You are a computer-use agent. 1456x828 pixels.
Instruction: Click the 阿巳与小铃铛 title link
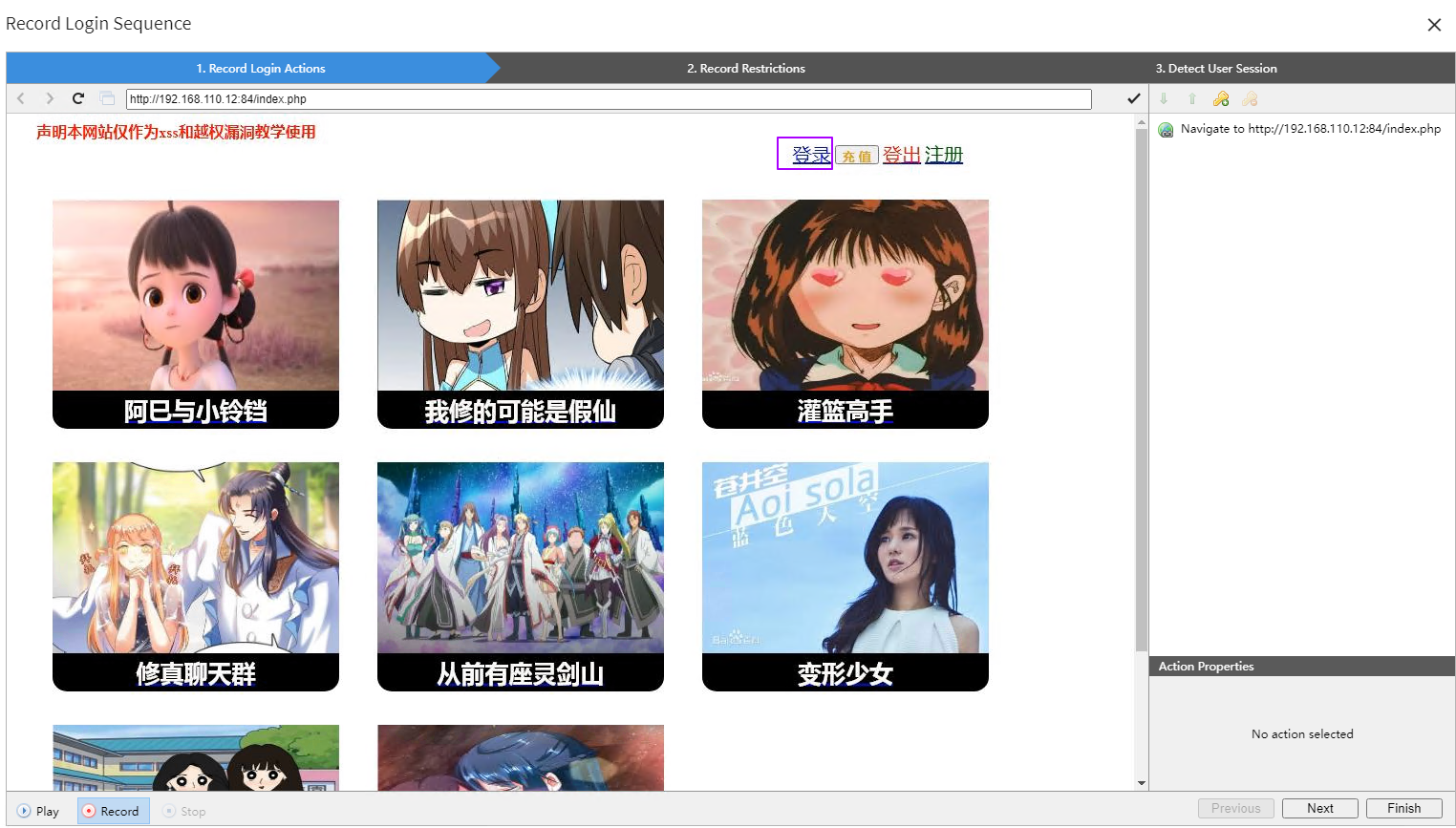pyautogui.click(x=196, y=412)
